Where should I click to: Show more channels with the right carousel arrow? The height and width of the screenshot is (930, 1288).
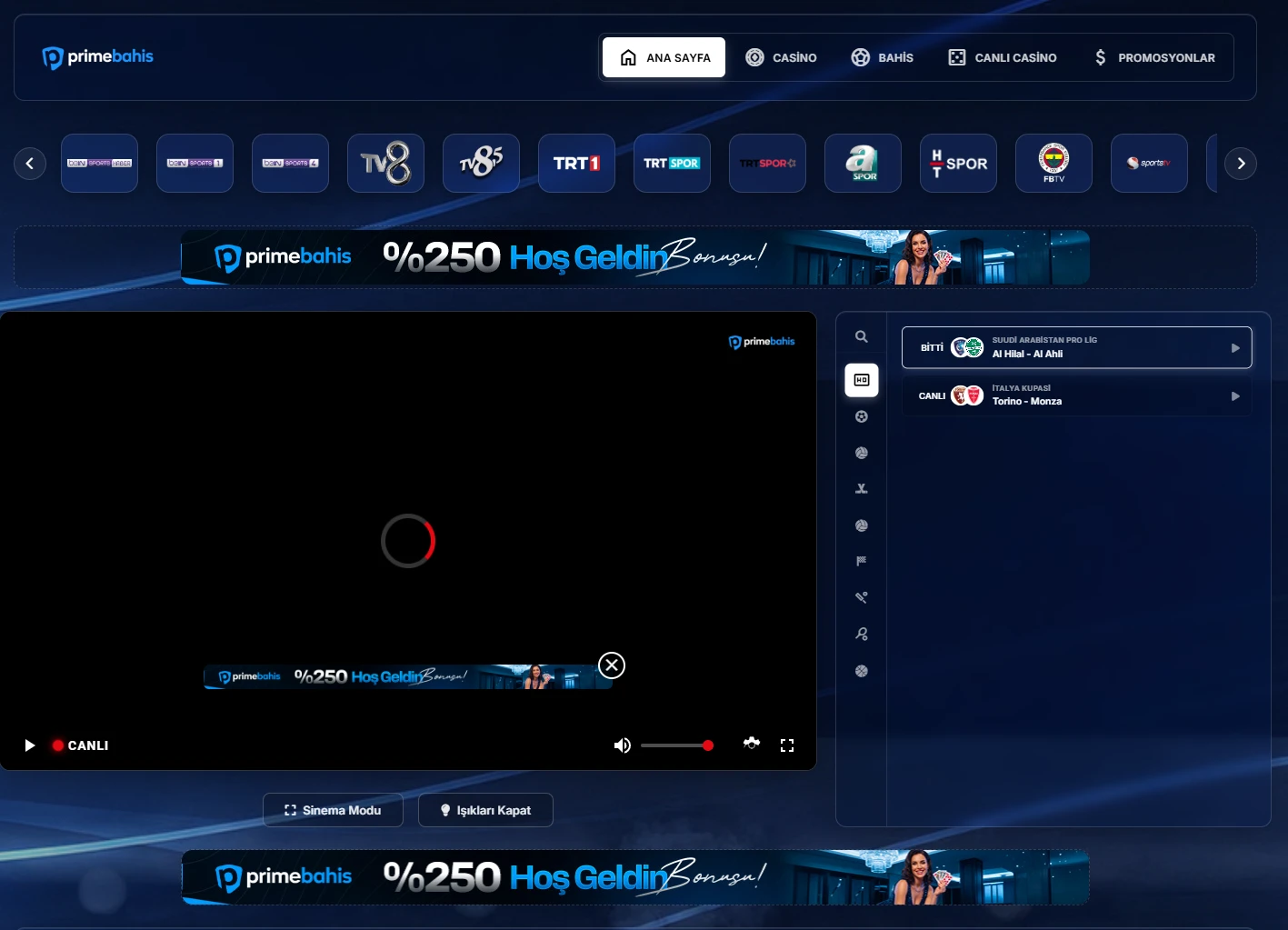1241,164
